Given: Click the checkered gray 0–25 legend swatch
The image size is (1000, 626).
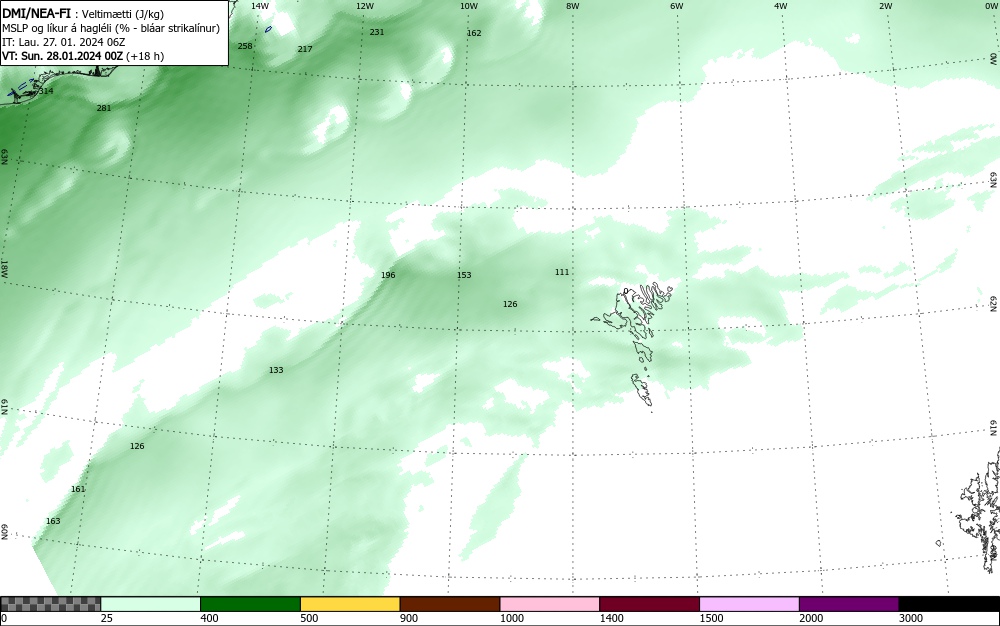Looking at the screenshot, I should 50,604.
